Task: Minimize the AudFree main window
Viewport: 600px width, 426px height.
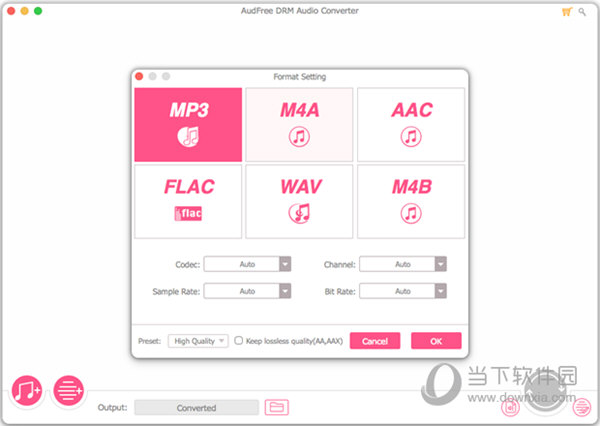Action: click(24, 11)
